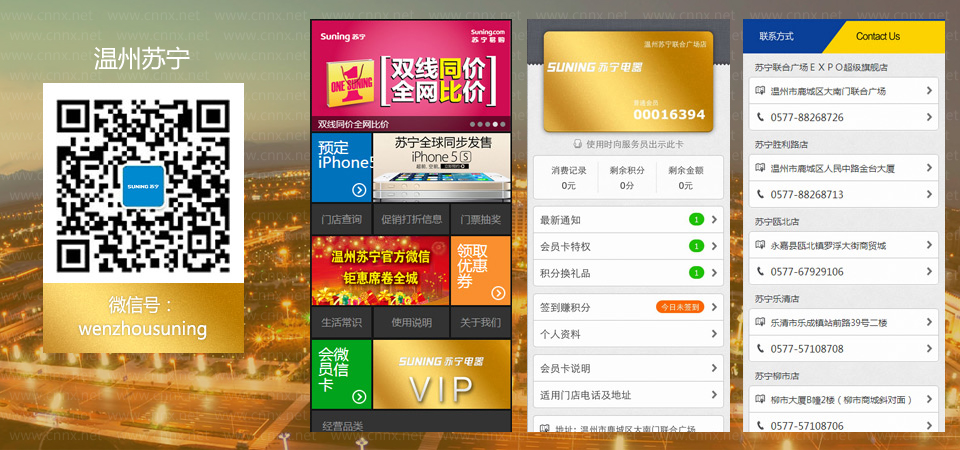Click map icon beside 柳市大厦B幢2楼

click(x=760, y=399)
